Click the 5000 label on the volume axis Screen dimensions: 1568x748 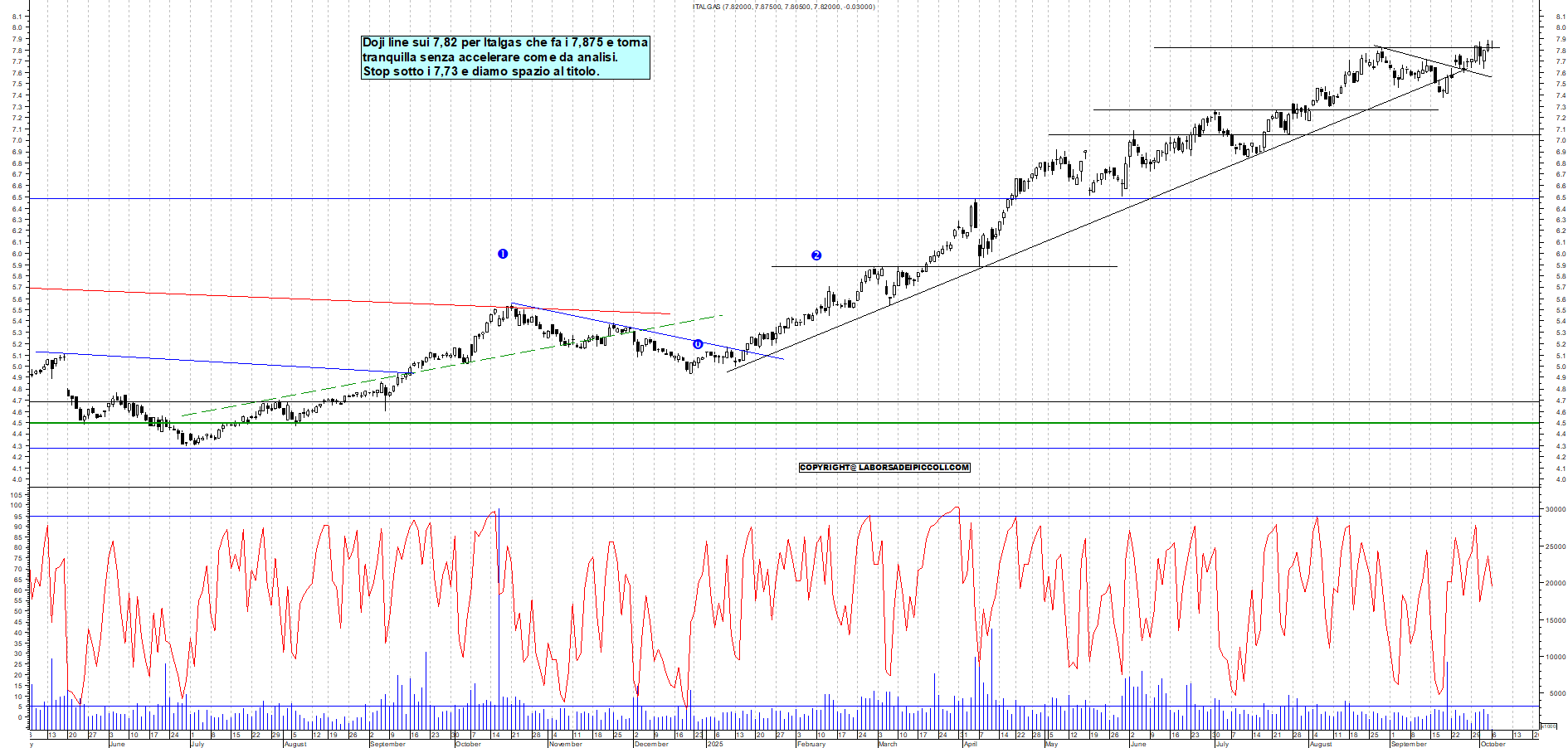(x=1556, y=694)
